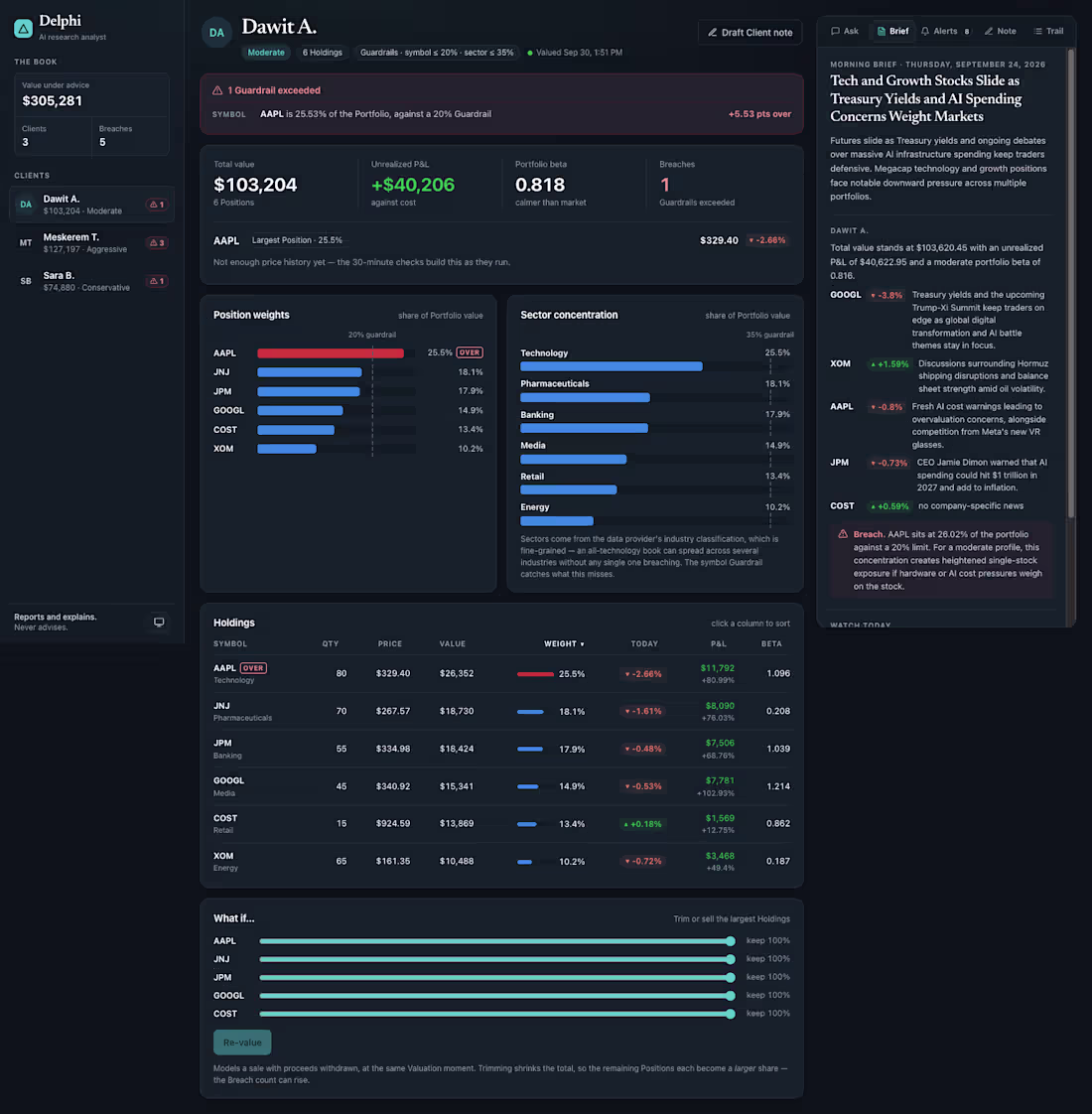The height and width of the screenshot is (1114, 1092).
Task: Sort holdings by Today column
Action: (644, 643)
